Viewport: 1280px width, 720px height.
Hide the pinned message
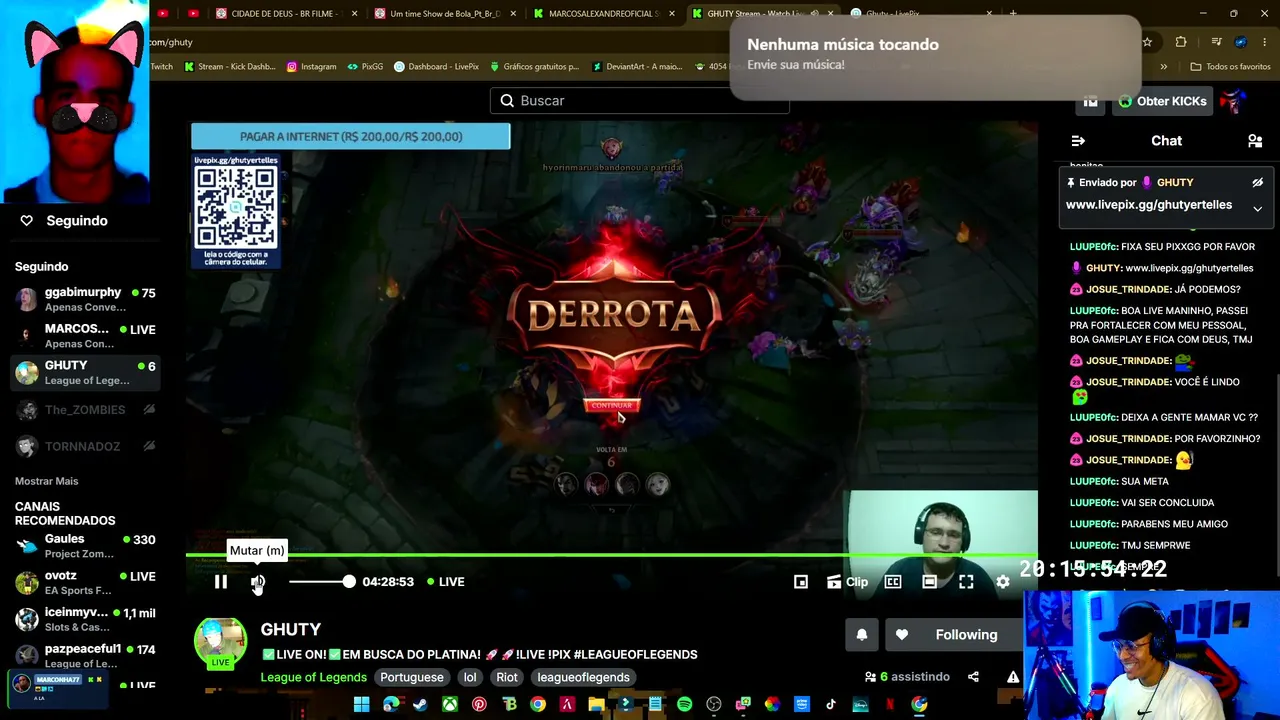1258,183
